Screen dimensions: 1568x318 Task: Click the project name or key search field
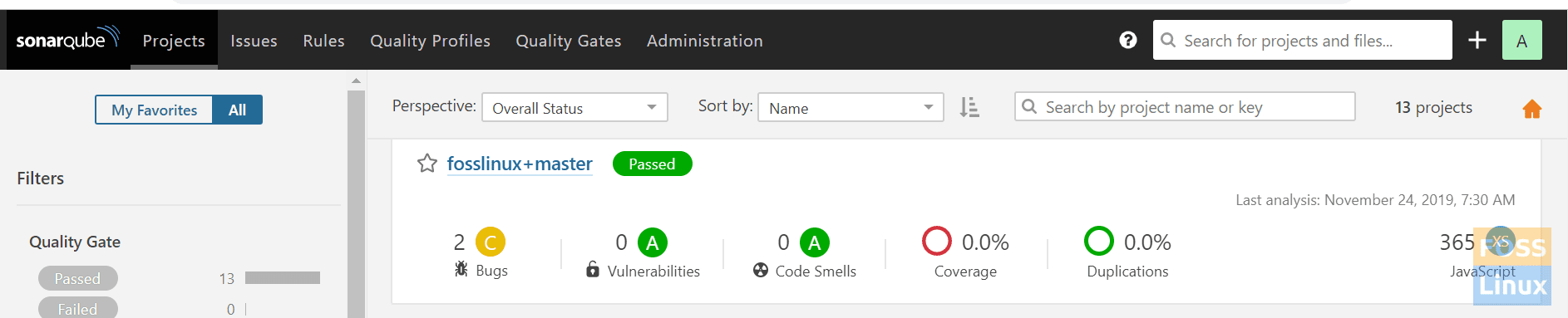tap(1185, 106)
